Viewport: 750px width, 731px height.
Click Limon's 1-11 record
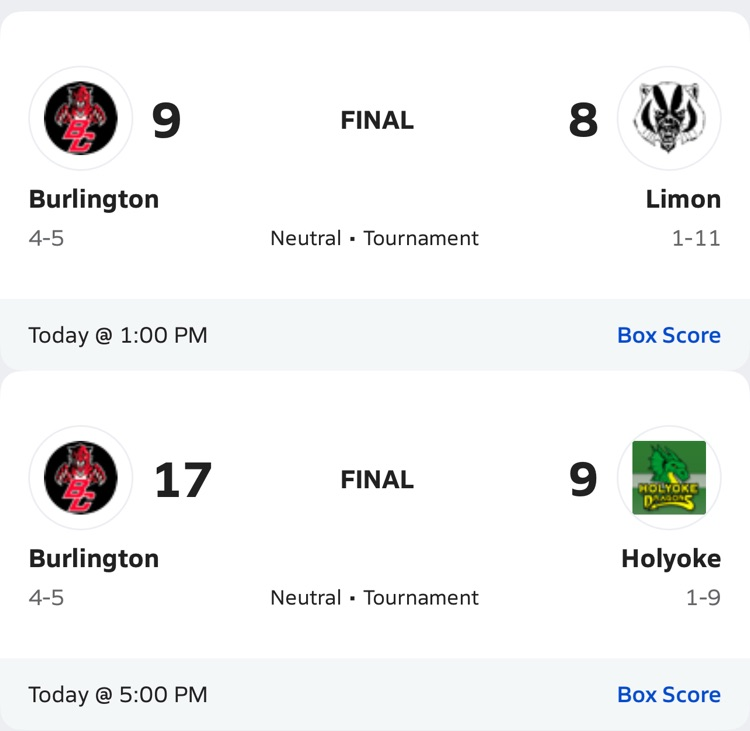click(696, 238)
